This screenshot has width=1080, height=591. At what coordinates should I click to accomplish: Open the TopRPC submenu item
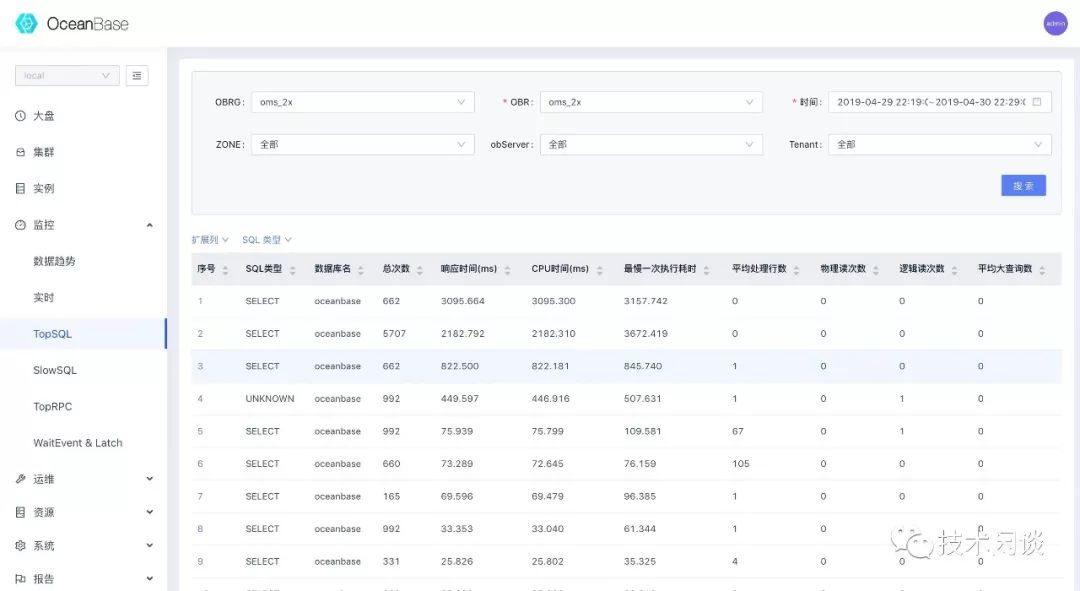(52, 406)
